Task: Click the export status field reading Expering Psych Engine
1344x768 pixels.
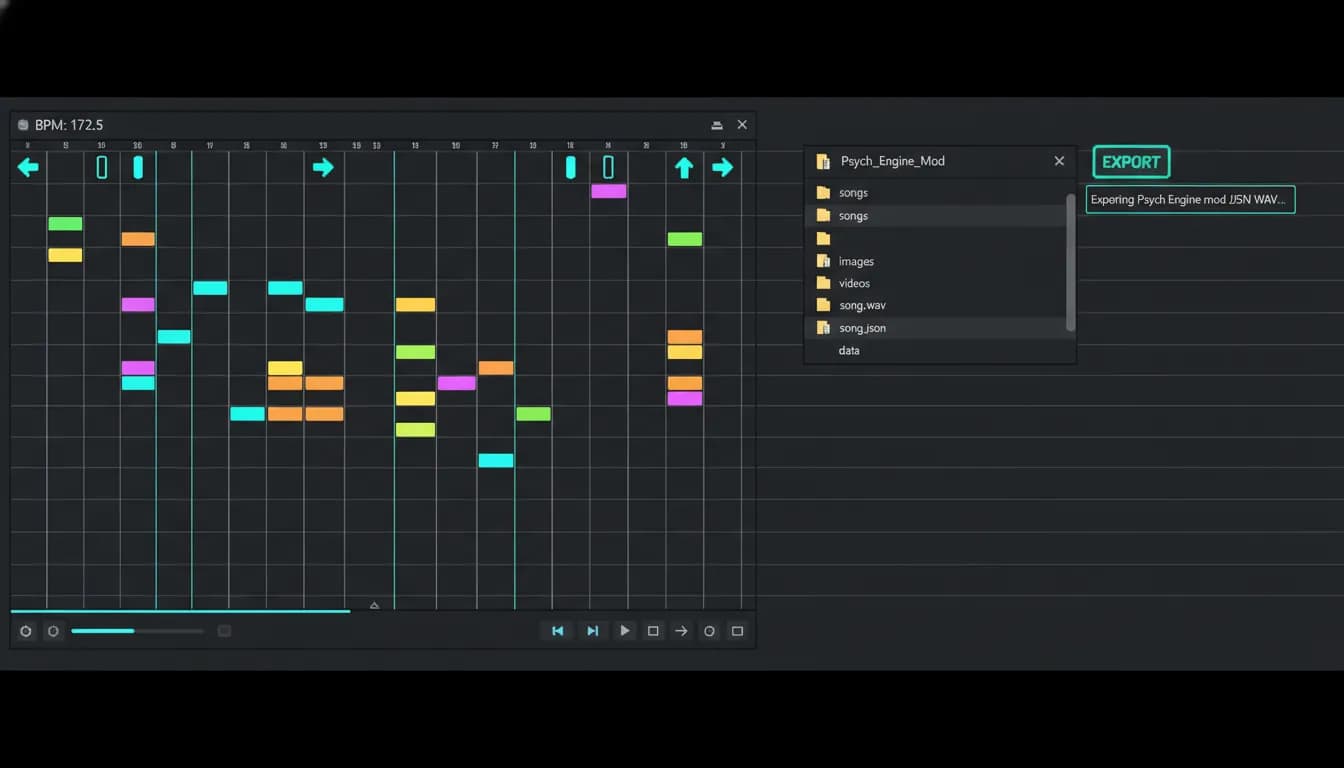Action: 1190,199
